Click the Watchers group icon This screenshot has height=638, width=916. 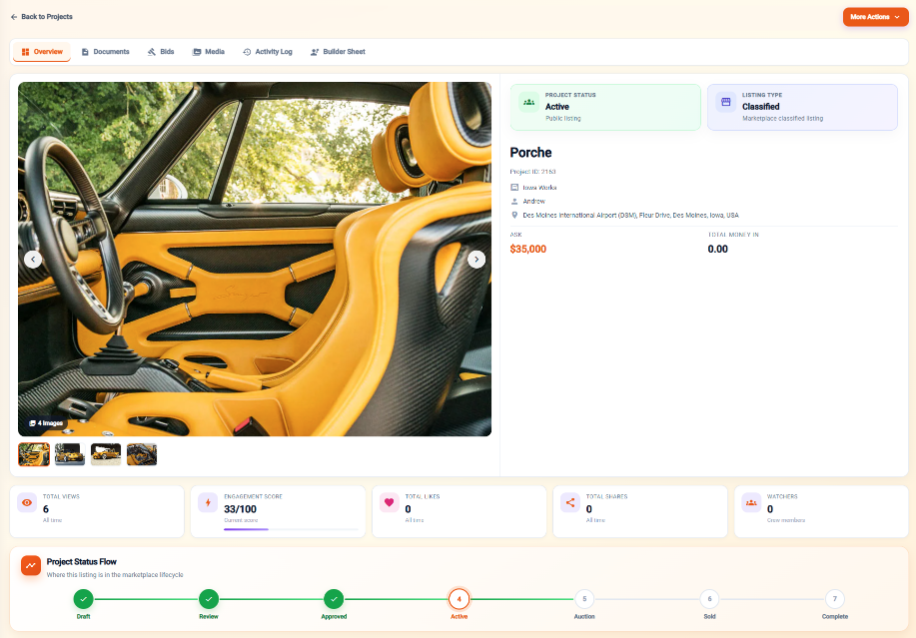[x=751, y=502]
